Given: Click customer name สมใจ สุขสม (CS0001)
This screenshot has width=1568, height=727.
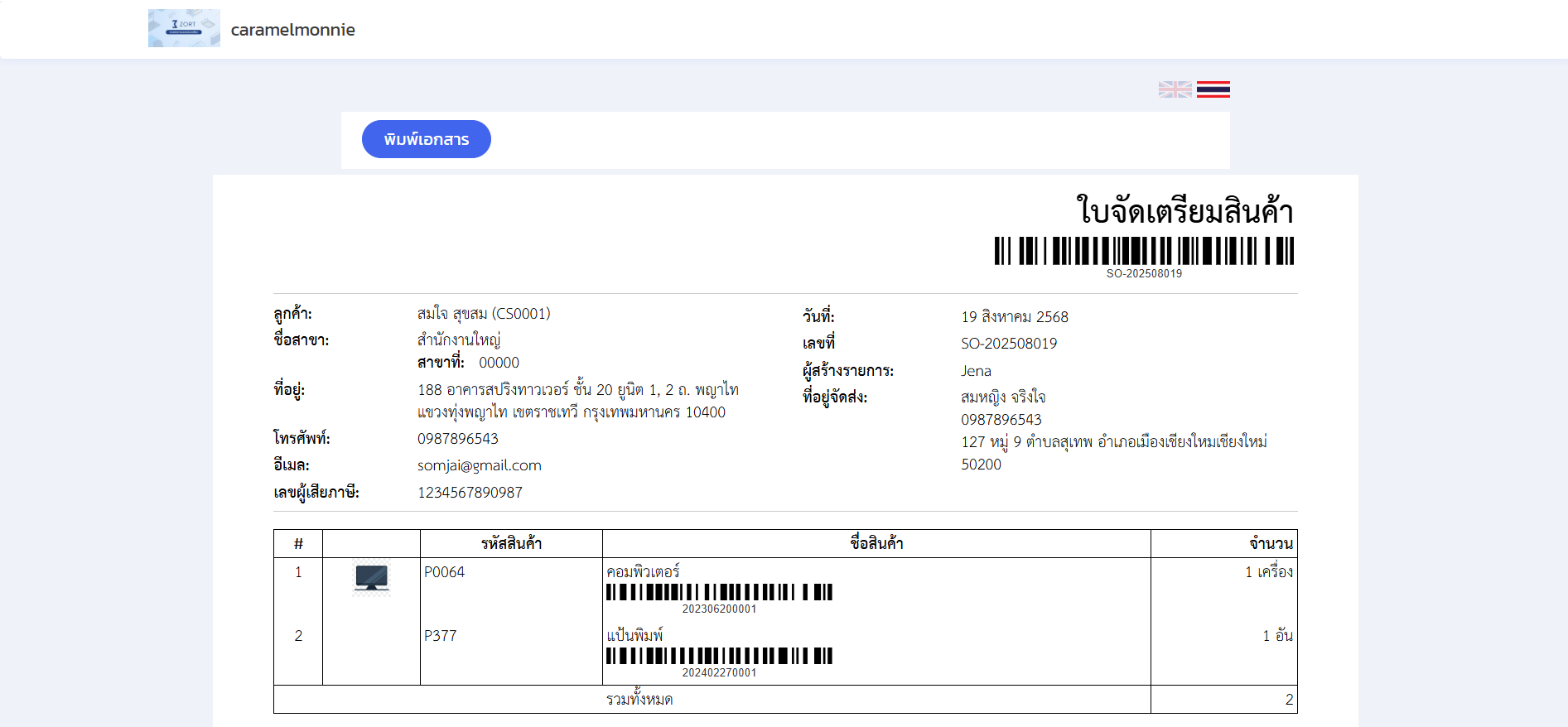Looking at the screenshot, I should point(484,314).
